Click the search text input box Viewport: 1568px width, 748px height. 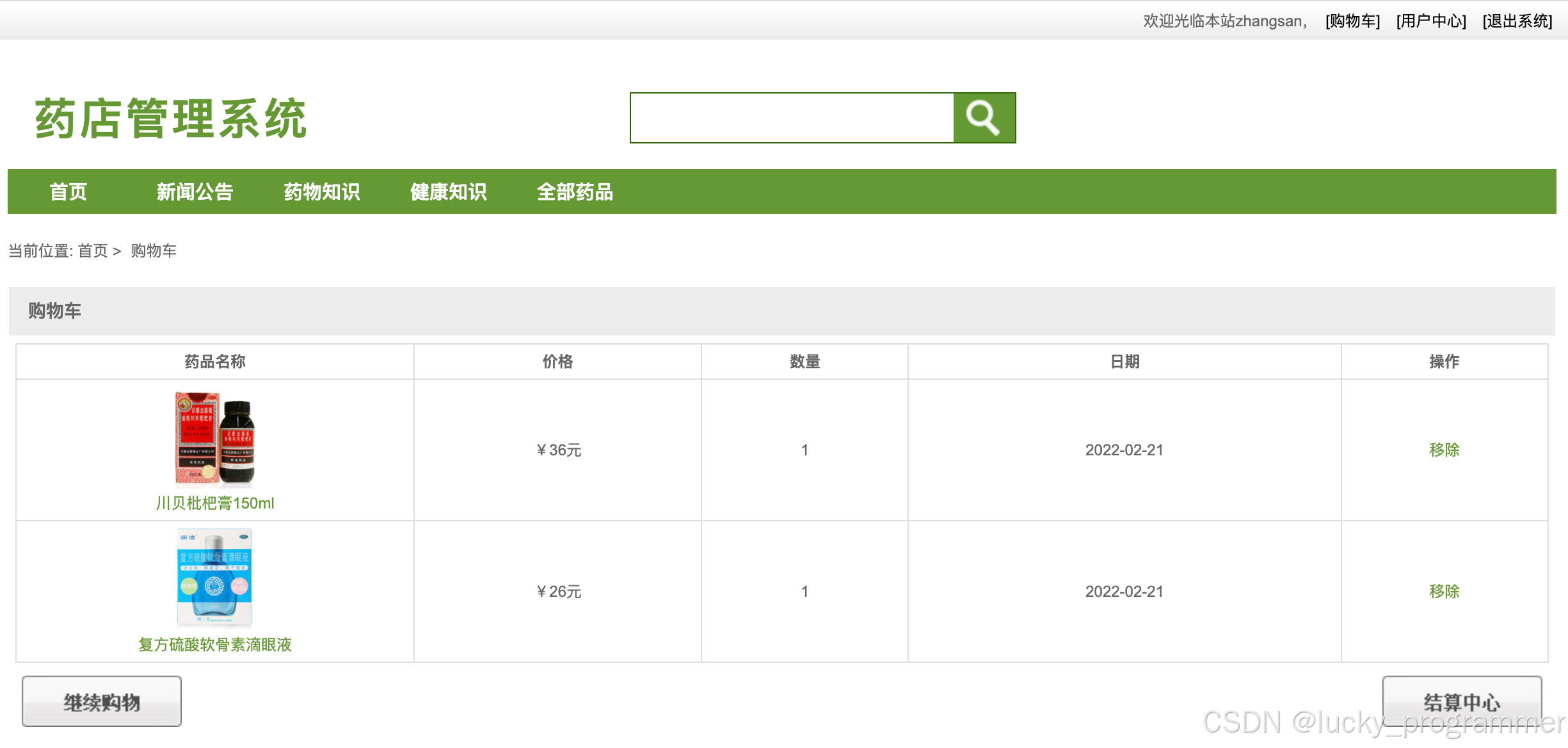(x=792, y=118)
